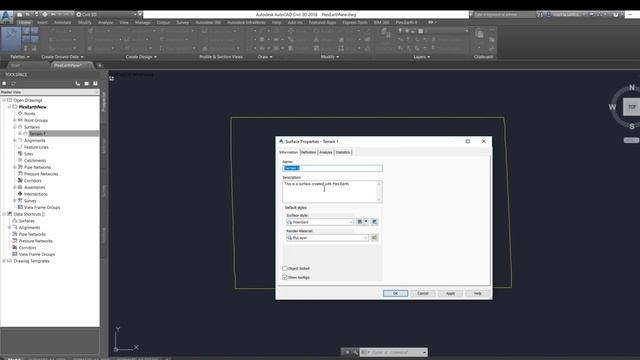
Task: Click the Catchments tree icon
Action: coord(20,160)
